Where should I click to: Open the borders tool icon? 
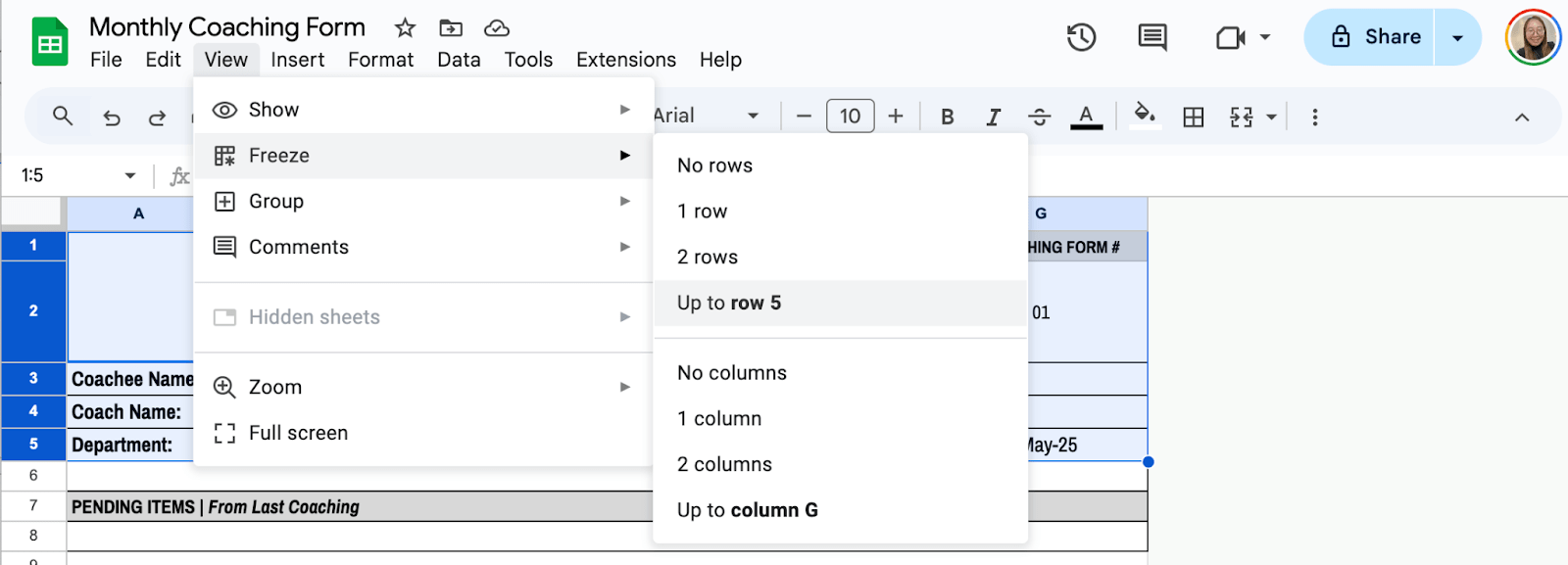[1193, 118]
